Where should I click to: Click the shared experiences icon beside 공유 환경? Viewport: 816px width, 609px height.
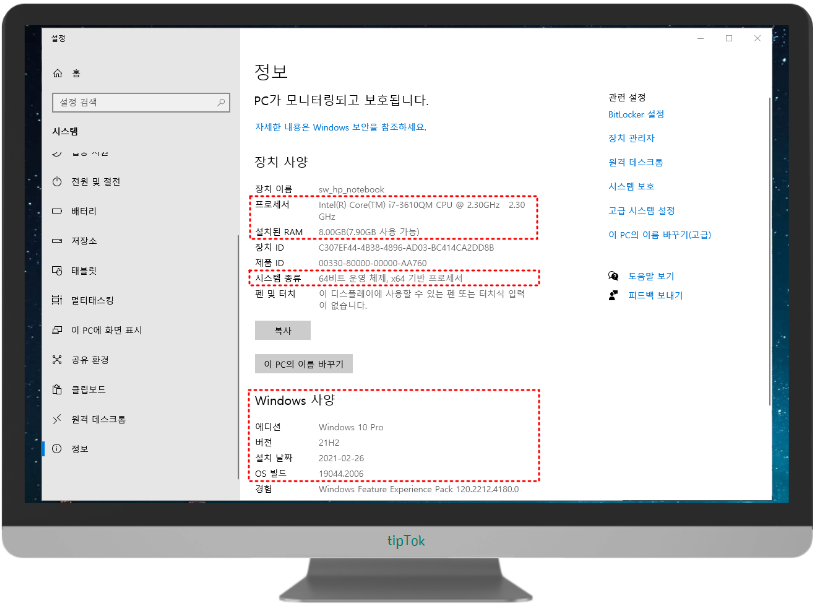pos(57,360)
